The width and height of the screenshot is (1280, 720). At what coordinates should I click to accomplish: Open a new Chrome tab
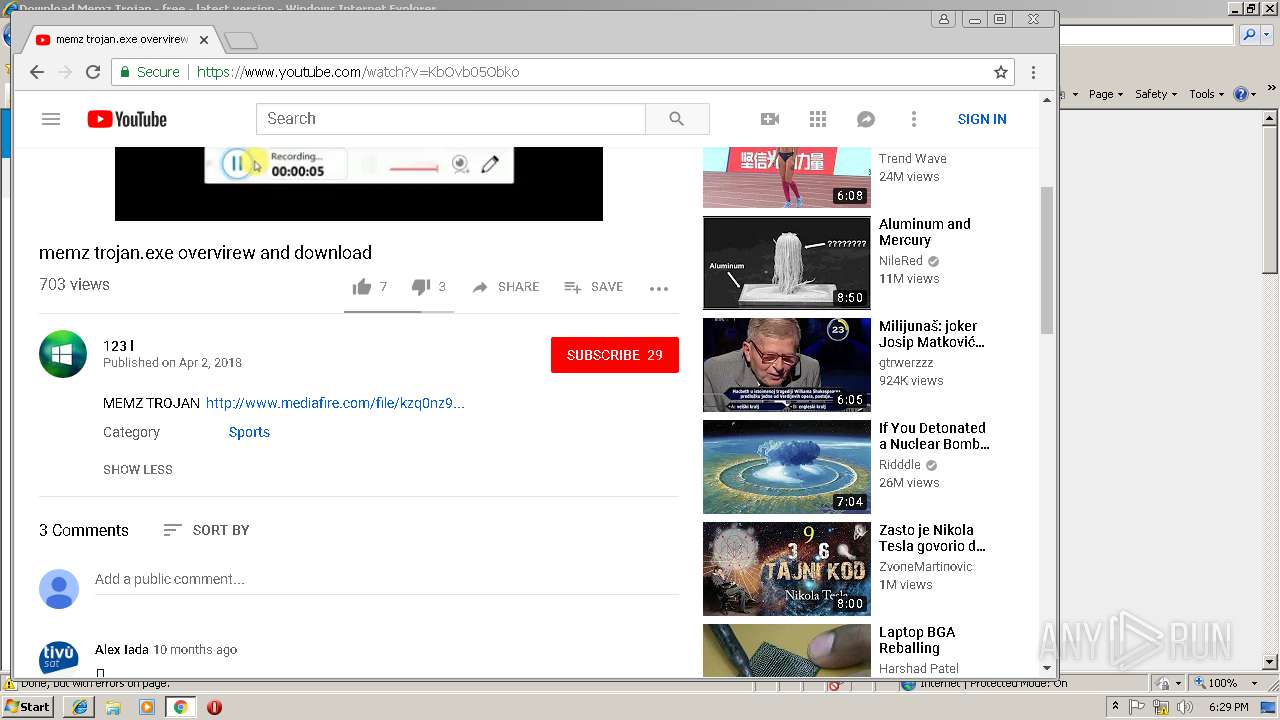pyautogui.click(x=241, y=40)
